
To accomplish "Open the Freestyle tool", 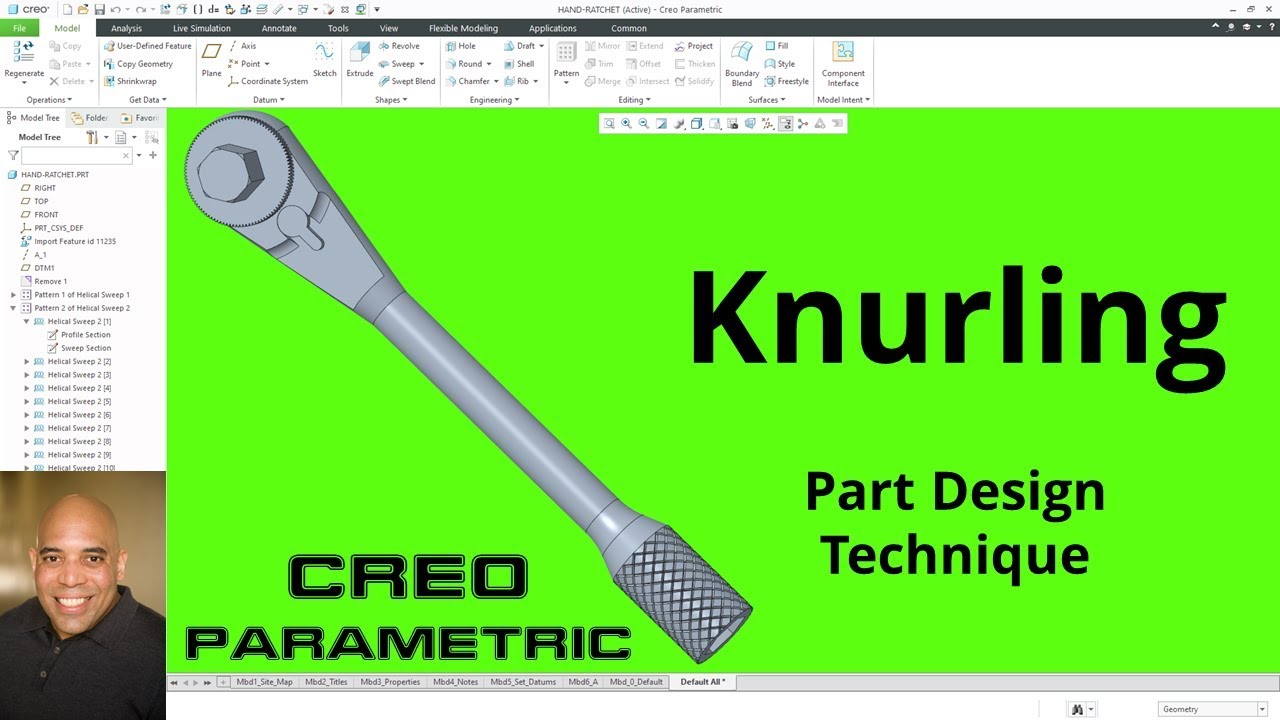I will point(787,81).
